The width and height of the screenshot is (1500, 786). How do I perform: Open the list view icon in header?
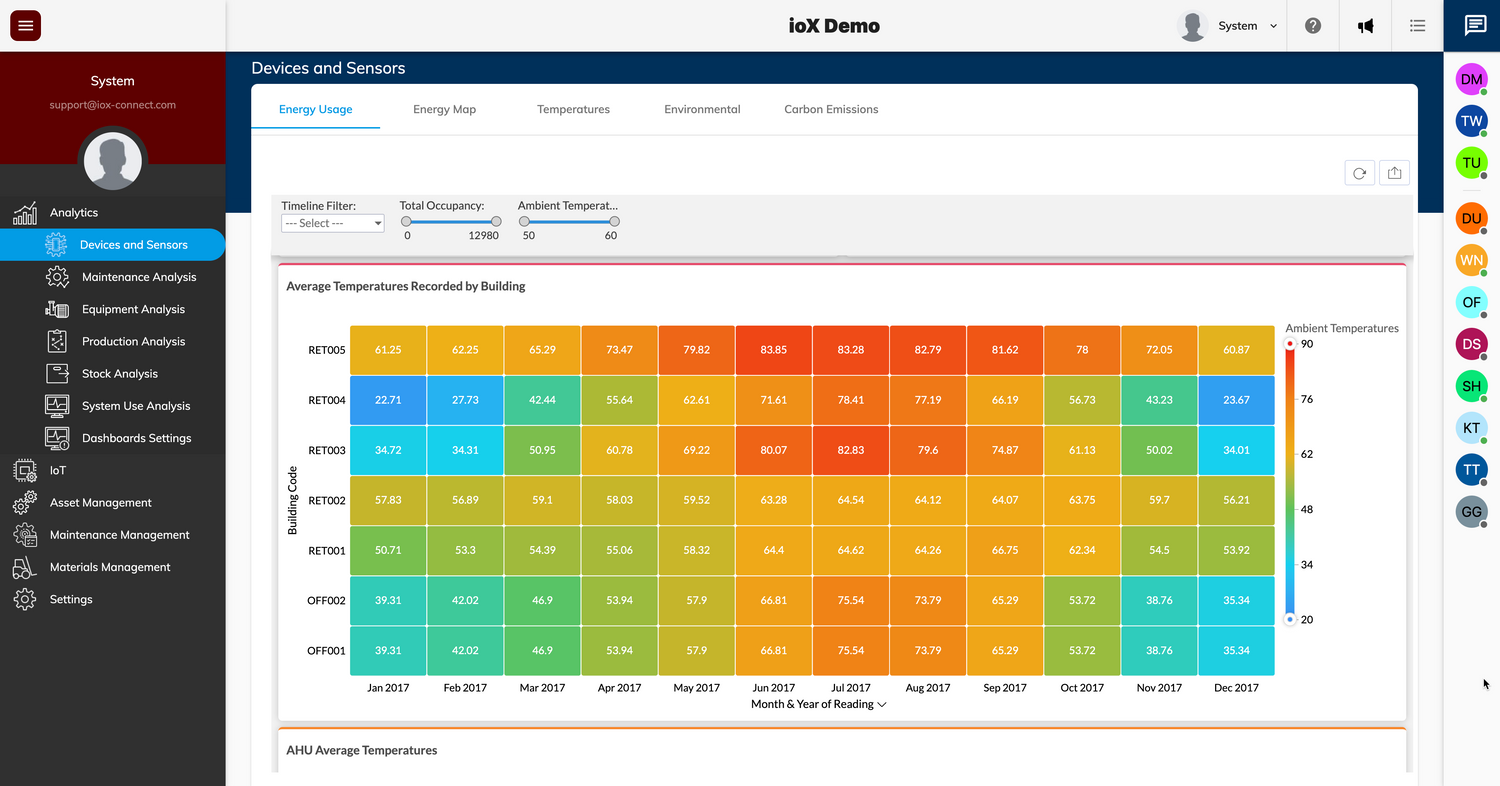pyautogui.click(x=1417, y=26)
